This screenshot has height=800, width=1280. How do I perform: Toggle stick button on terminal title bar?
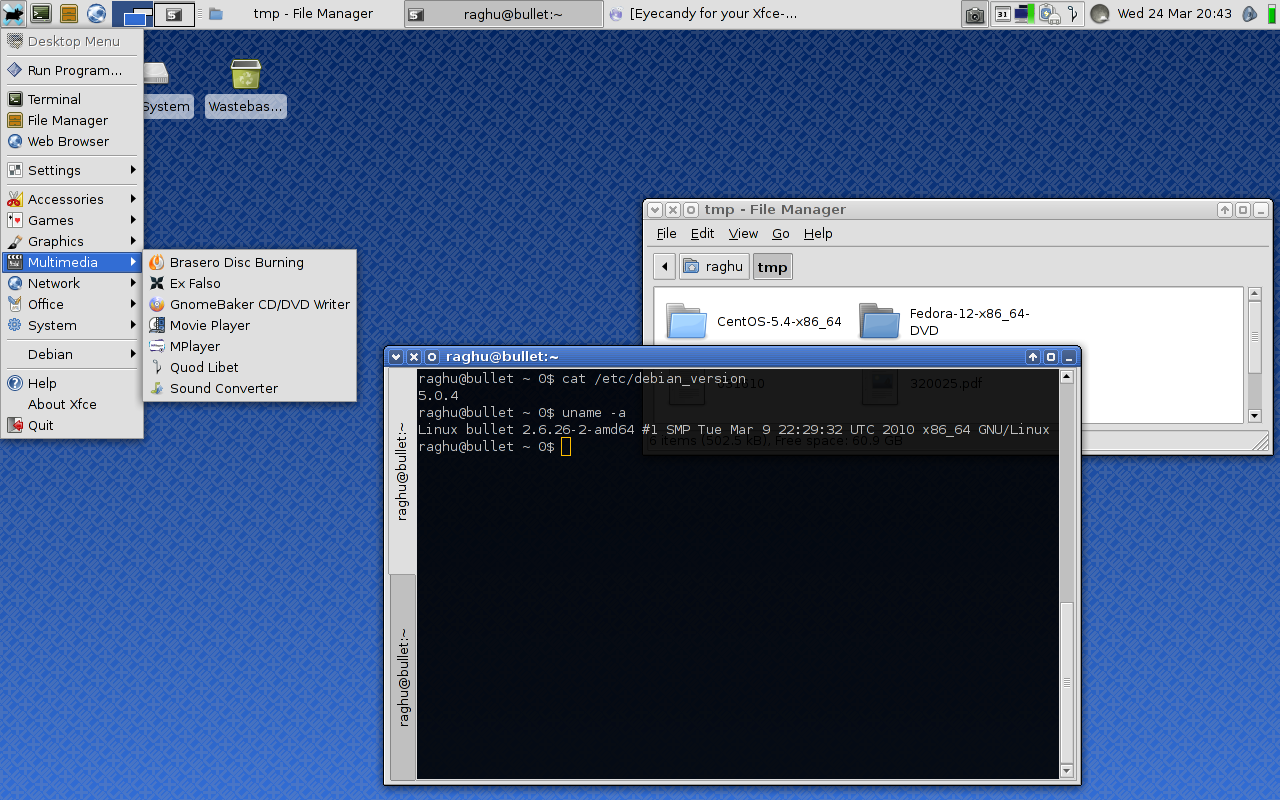[432, 357]
